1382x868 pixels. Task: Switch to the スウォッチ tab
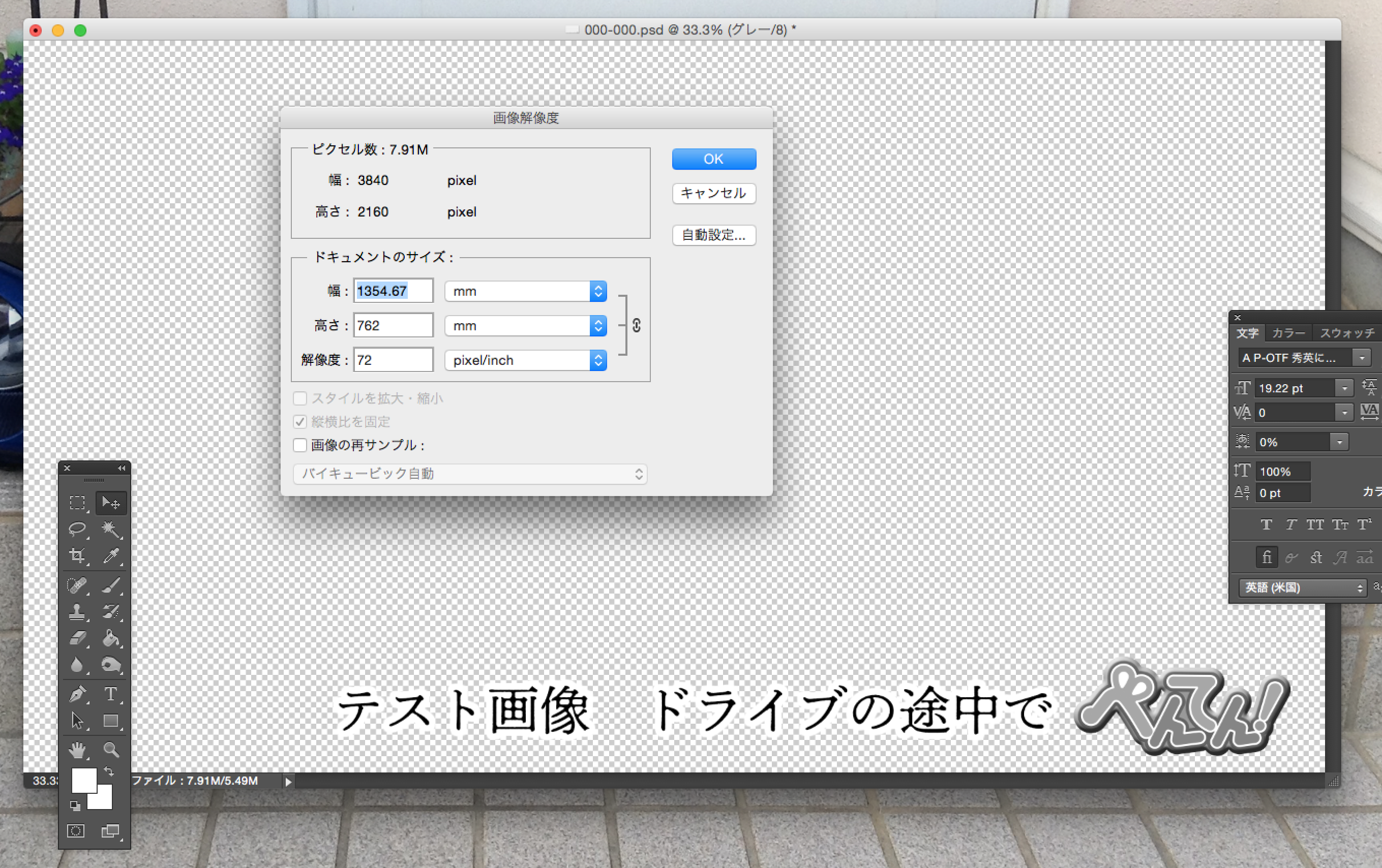coord(1346,333)
